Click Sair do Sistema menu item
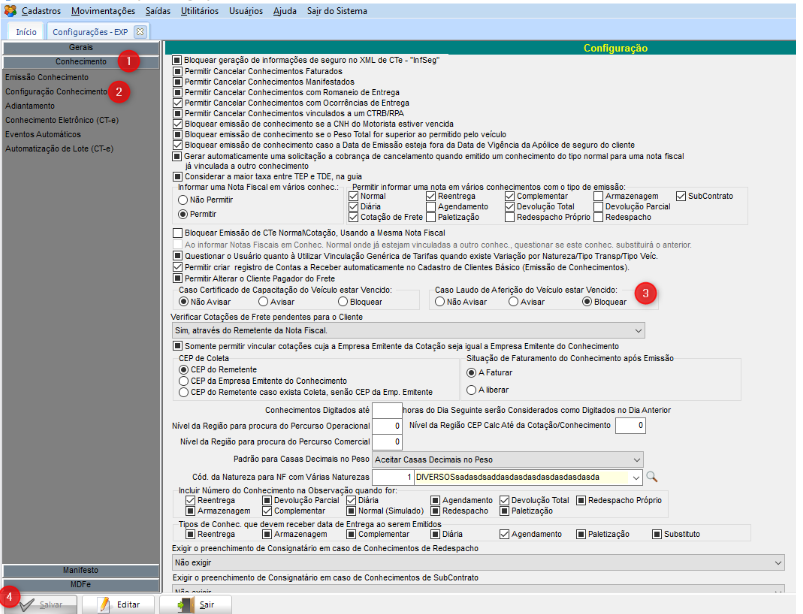803x614 pixels. [x=337, y=11]
